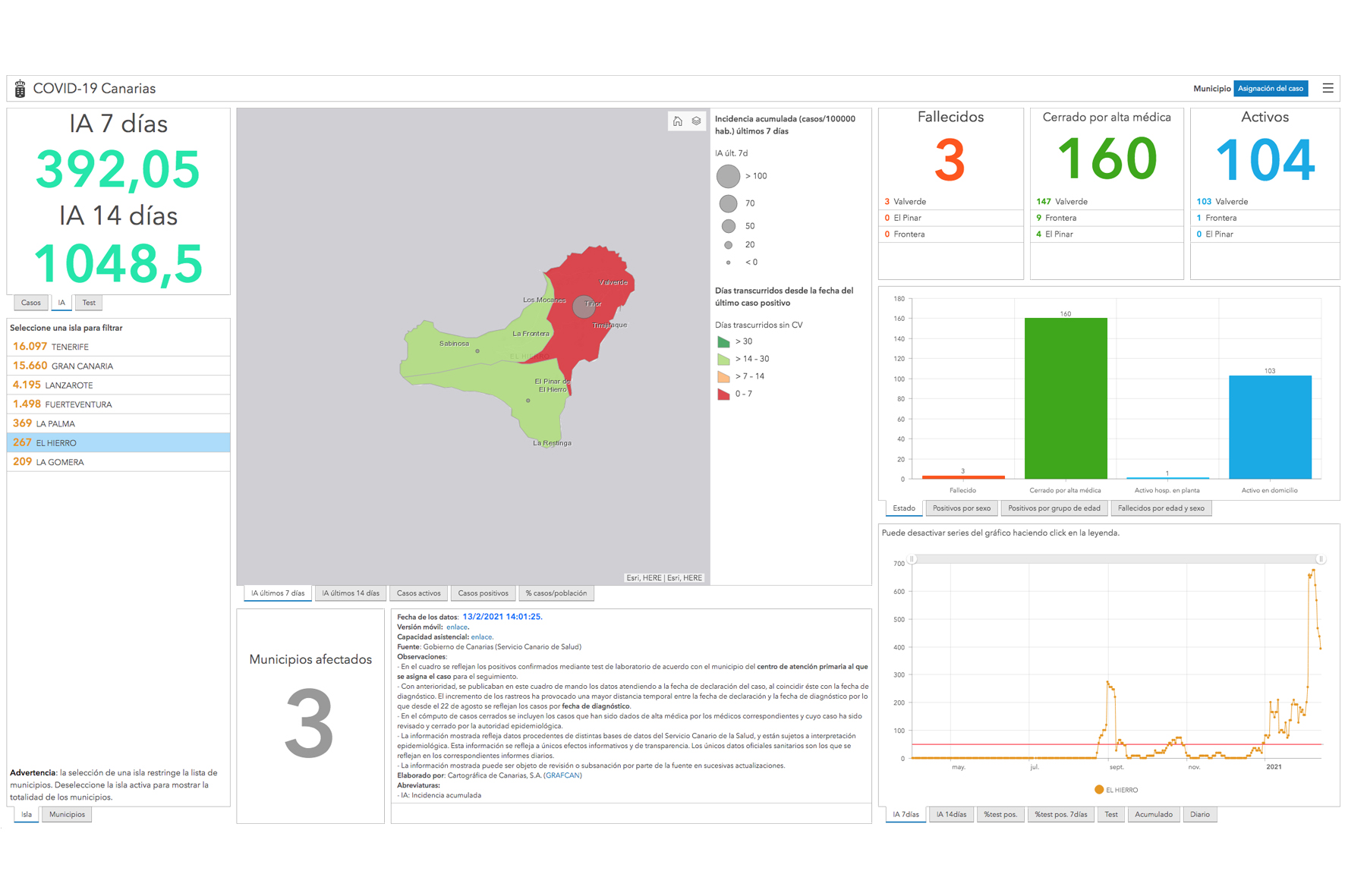Screen dimensions: 1345x896
Task: Click the gray Valverde incidence circle on map
Action: click(x=583, y=307)
